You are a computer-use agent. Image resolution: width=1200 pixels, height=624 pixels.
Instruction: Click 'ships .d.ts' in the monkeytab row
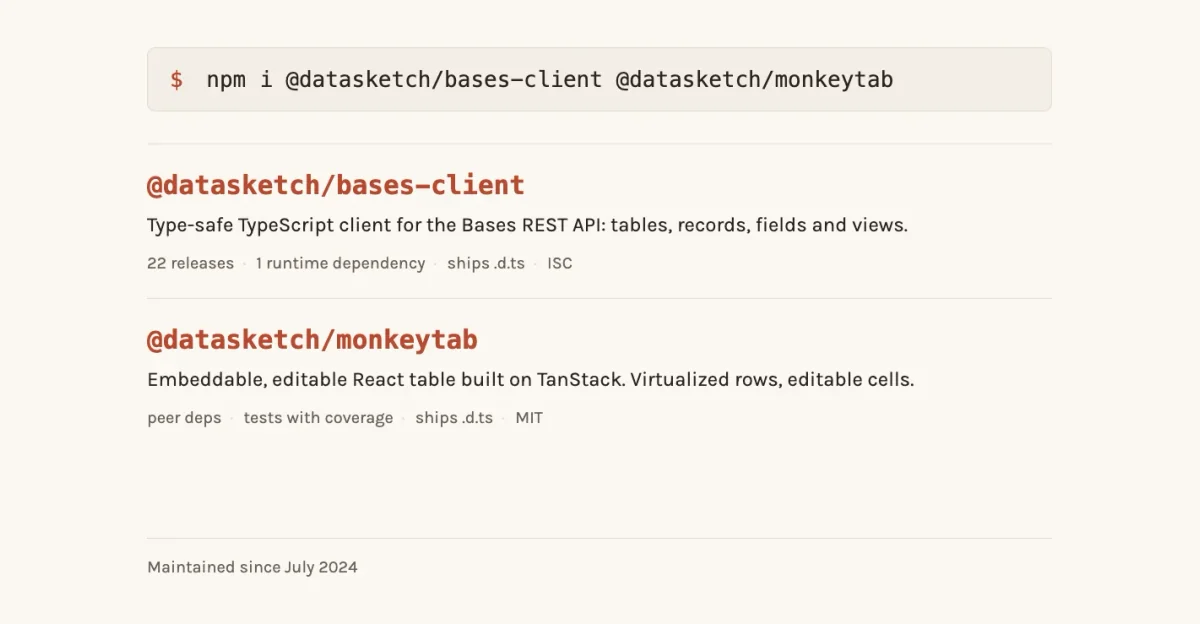[454, 418]
